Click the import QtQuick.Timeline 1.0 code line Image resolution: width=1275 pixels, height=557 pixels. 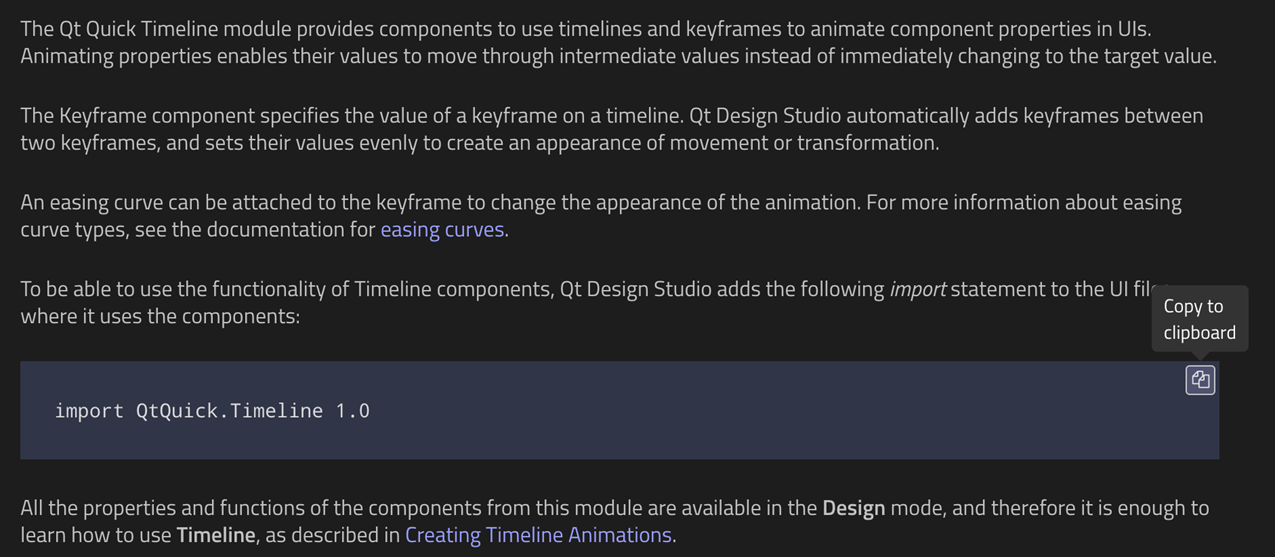212,411
